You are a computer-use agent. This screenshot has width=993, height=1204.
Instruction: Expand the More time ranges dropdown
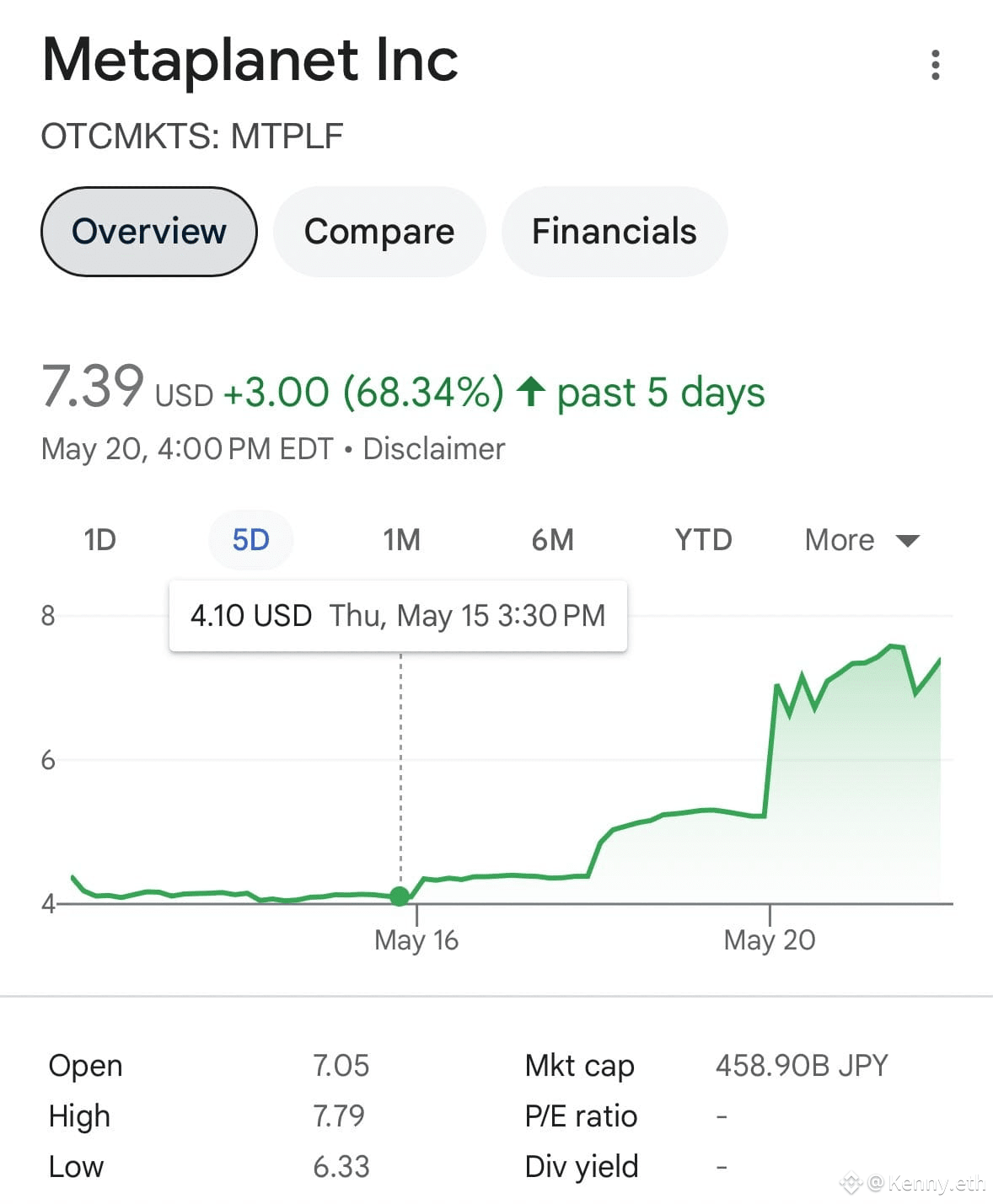(x=861, y=539)
